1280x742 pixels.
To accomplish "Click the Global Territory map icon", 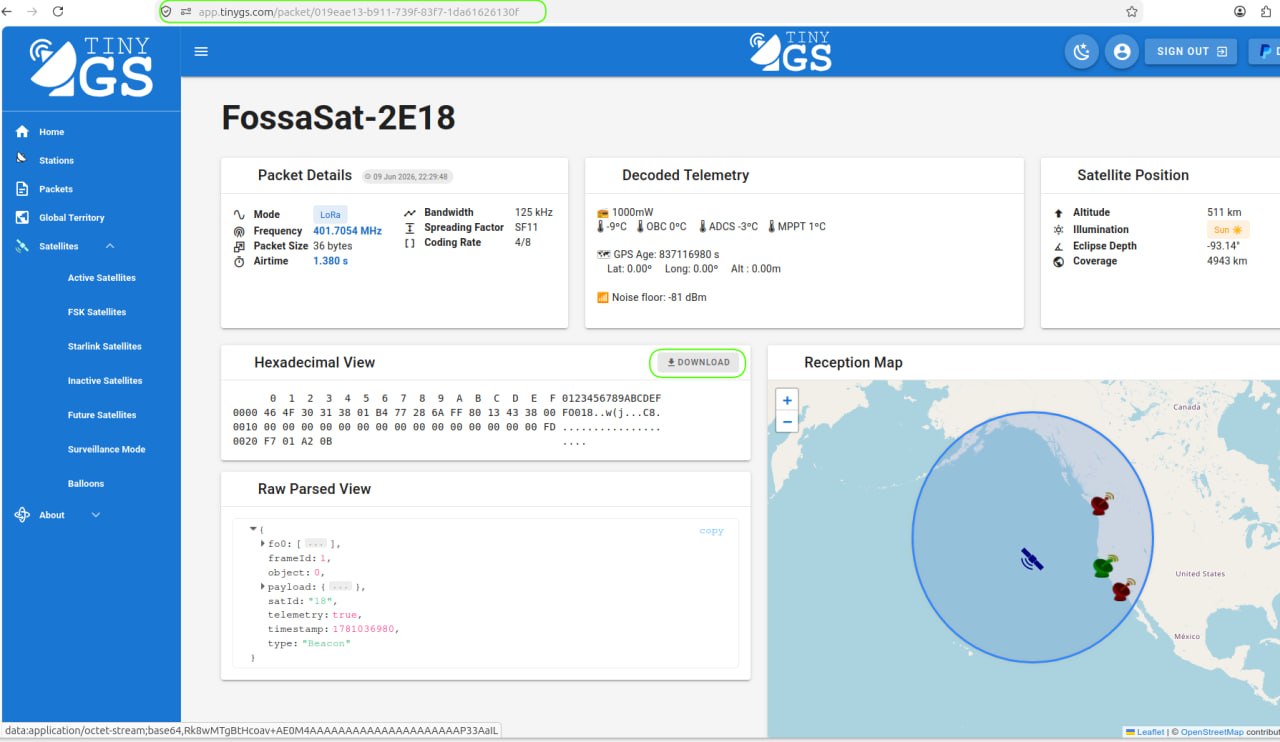I will (x=22, y=217).
